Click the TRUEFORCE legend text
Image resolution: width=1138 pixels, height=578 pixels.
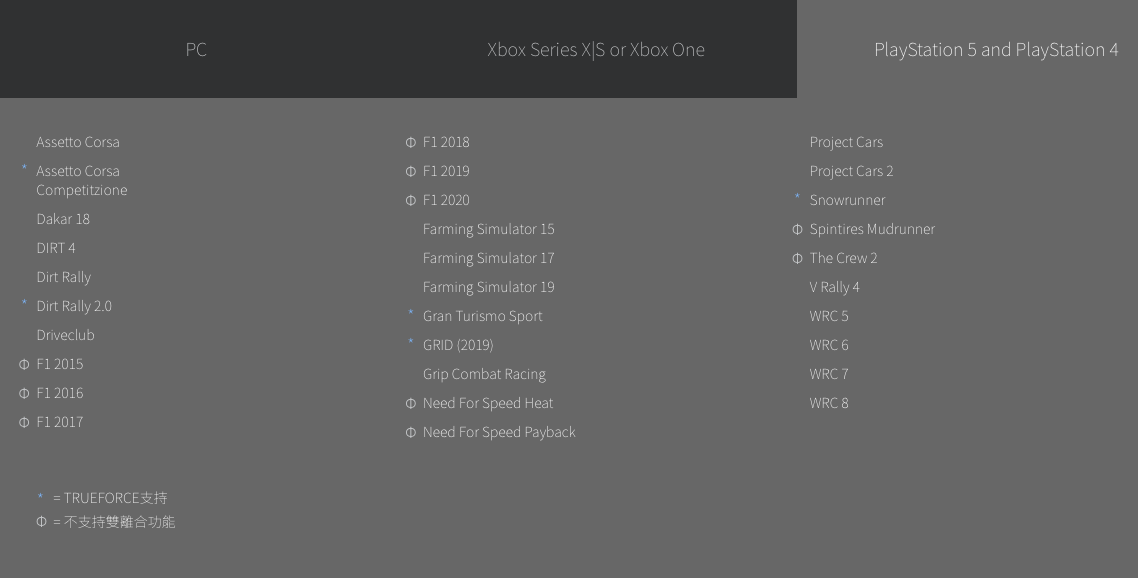110,498
